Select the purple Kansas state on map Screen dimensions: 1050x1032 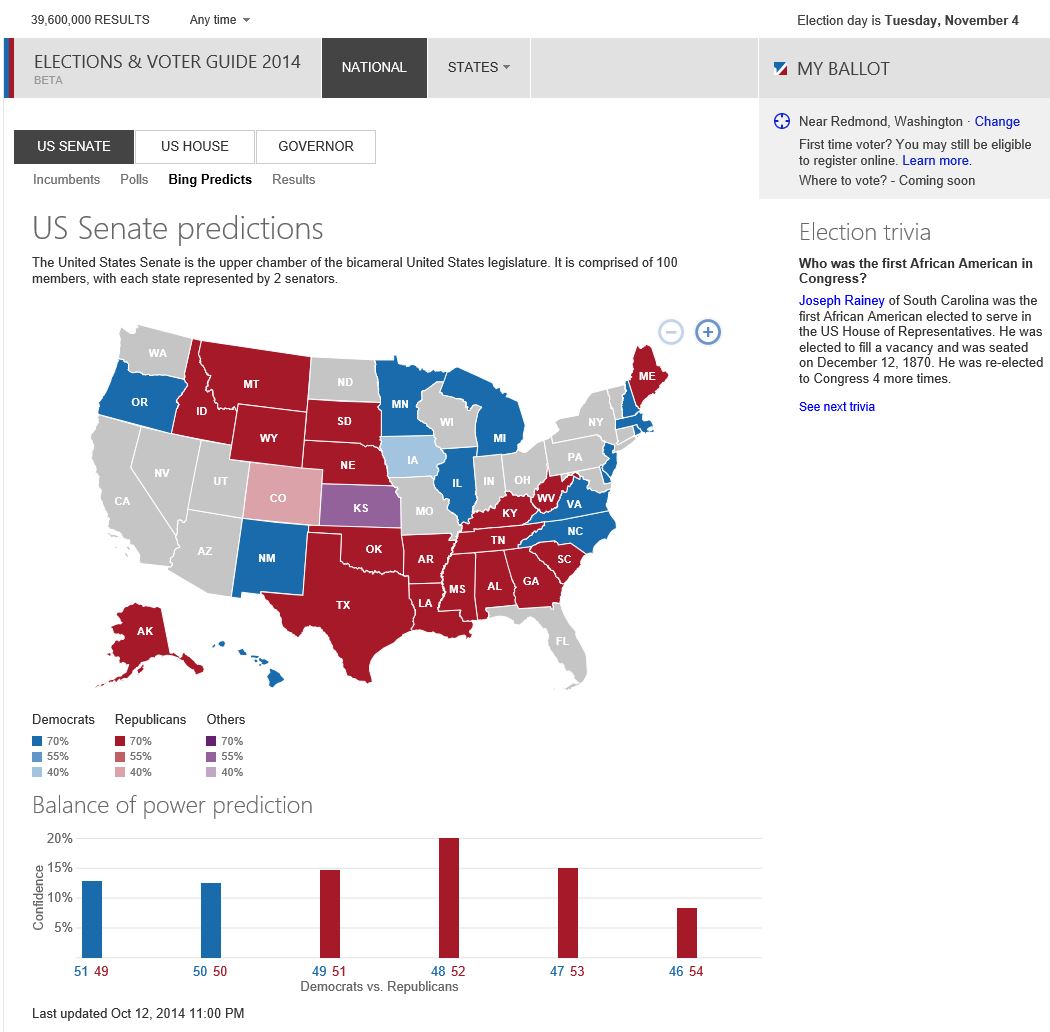(x=360, y=506)
